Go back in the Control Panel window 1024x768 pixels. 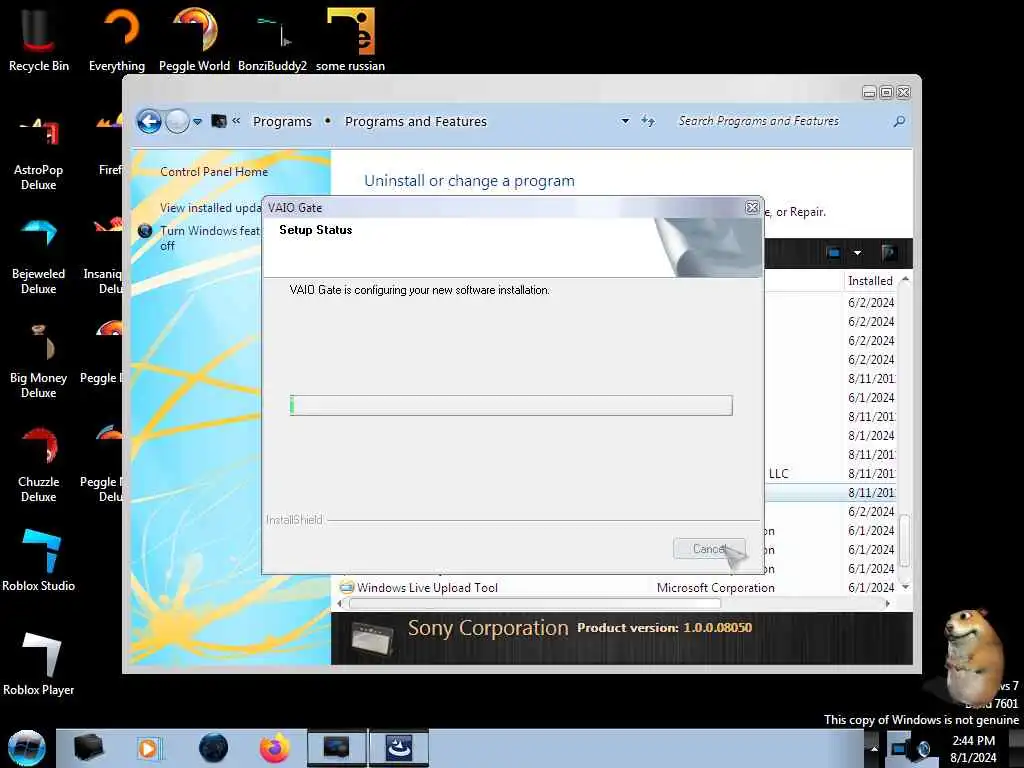(149, 121)
